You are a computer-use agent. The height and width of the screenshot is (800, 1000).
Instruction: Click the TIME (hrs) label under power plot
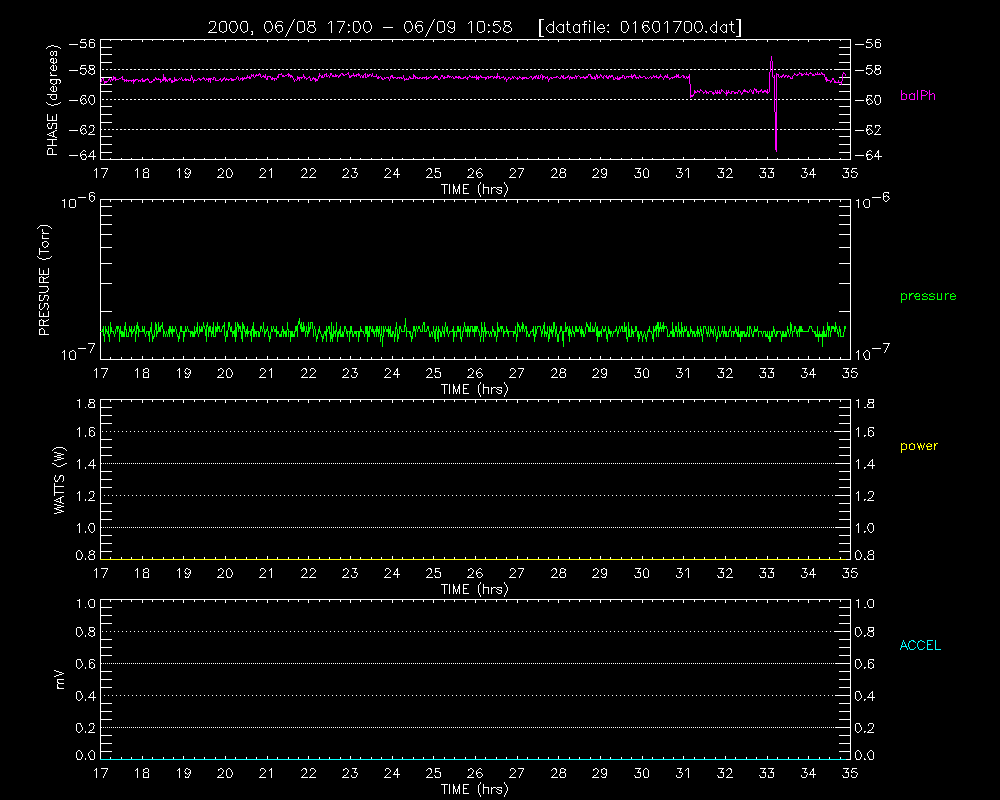[x=474, y=589]
